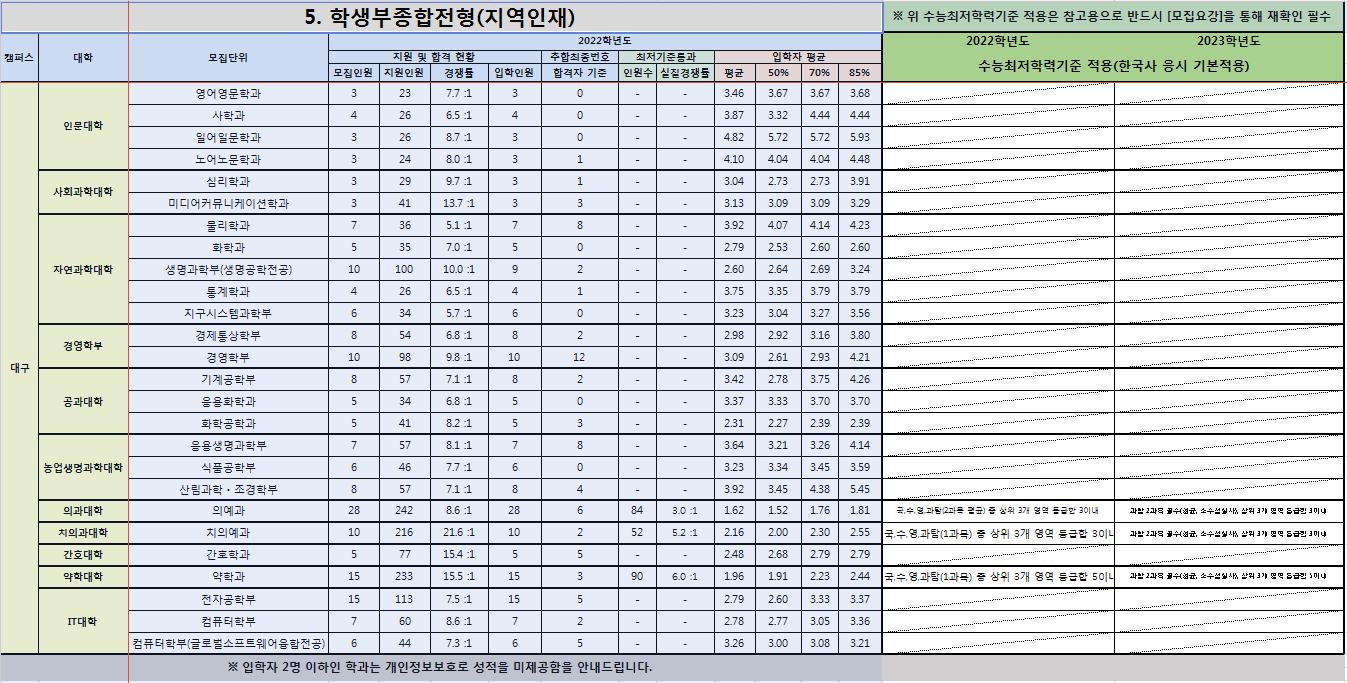Click the '약학과' department cell
This screenshot has height=683, width=1347.
click(228, 576)
